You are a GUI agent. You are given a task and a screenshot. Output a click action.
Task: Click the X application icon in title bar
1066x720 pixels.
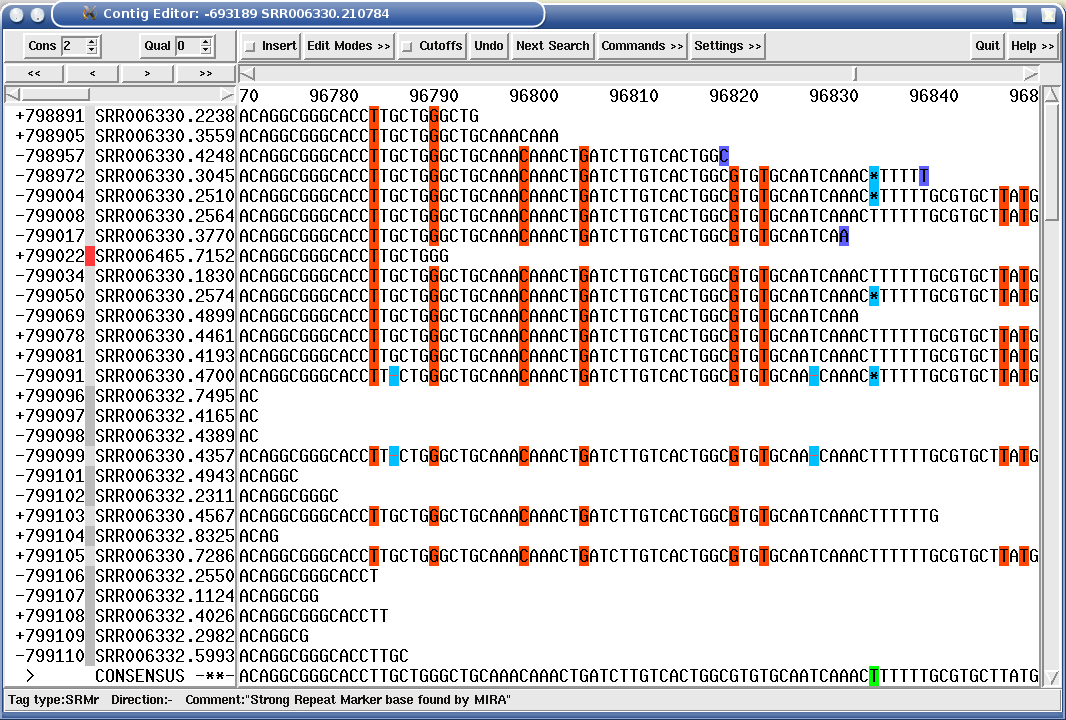(88, 14)
